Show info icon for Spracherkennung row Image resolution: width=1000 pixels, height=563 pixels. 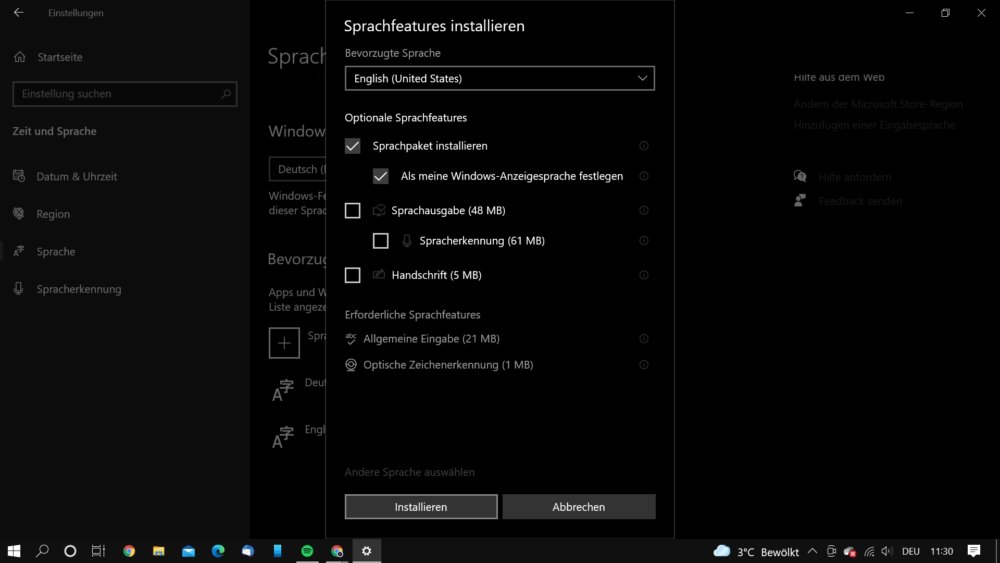644,240
